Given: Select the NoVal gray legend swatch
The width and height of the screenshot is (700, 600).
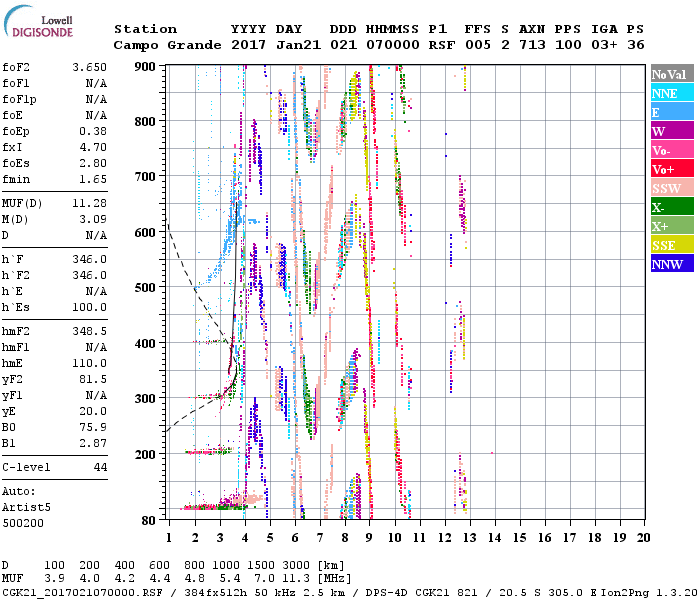Looking at the screenshot, I should 671,74.
